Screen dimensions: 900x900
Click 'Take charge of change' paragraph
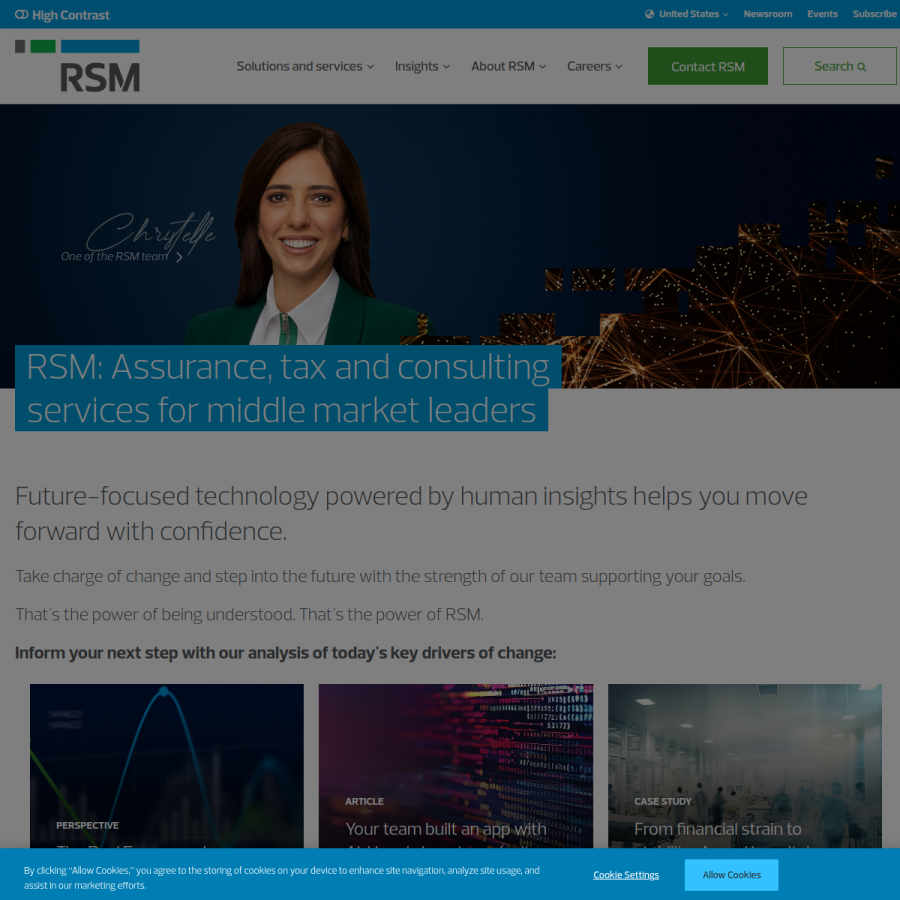click(x=380, y=576)
